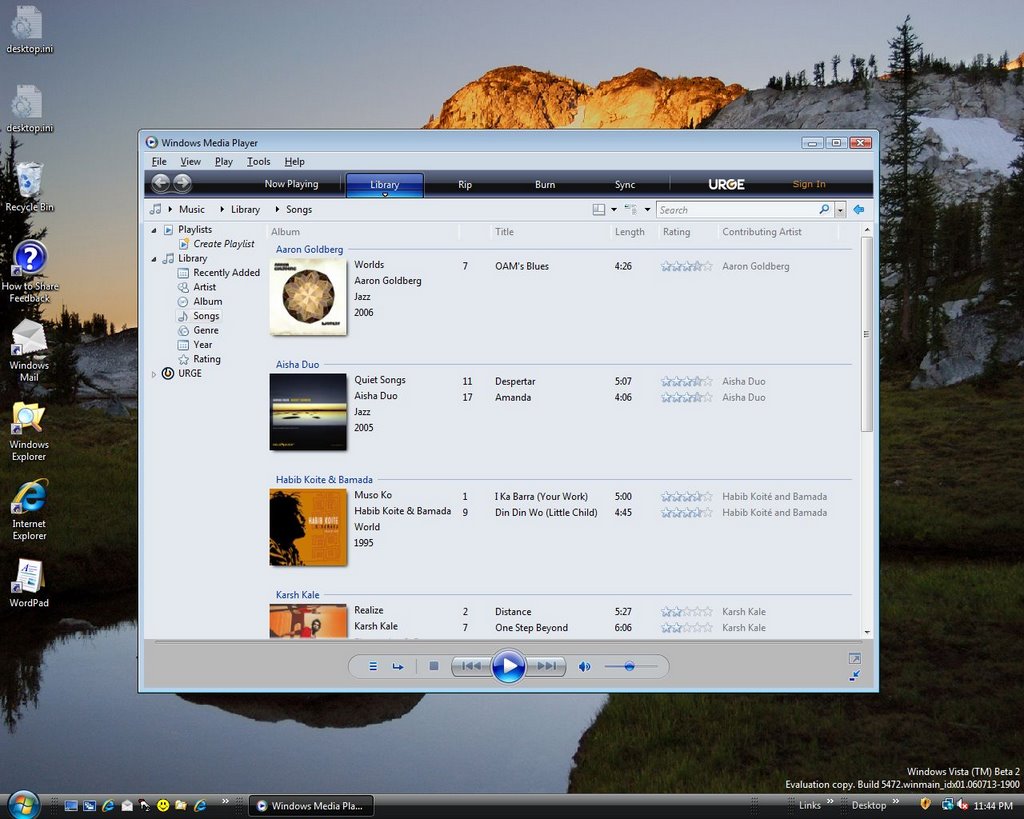This screenshot has height=819, width=1024.
Task: Select the Library tab
Action: tap(385, 185)
